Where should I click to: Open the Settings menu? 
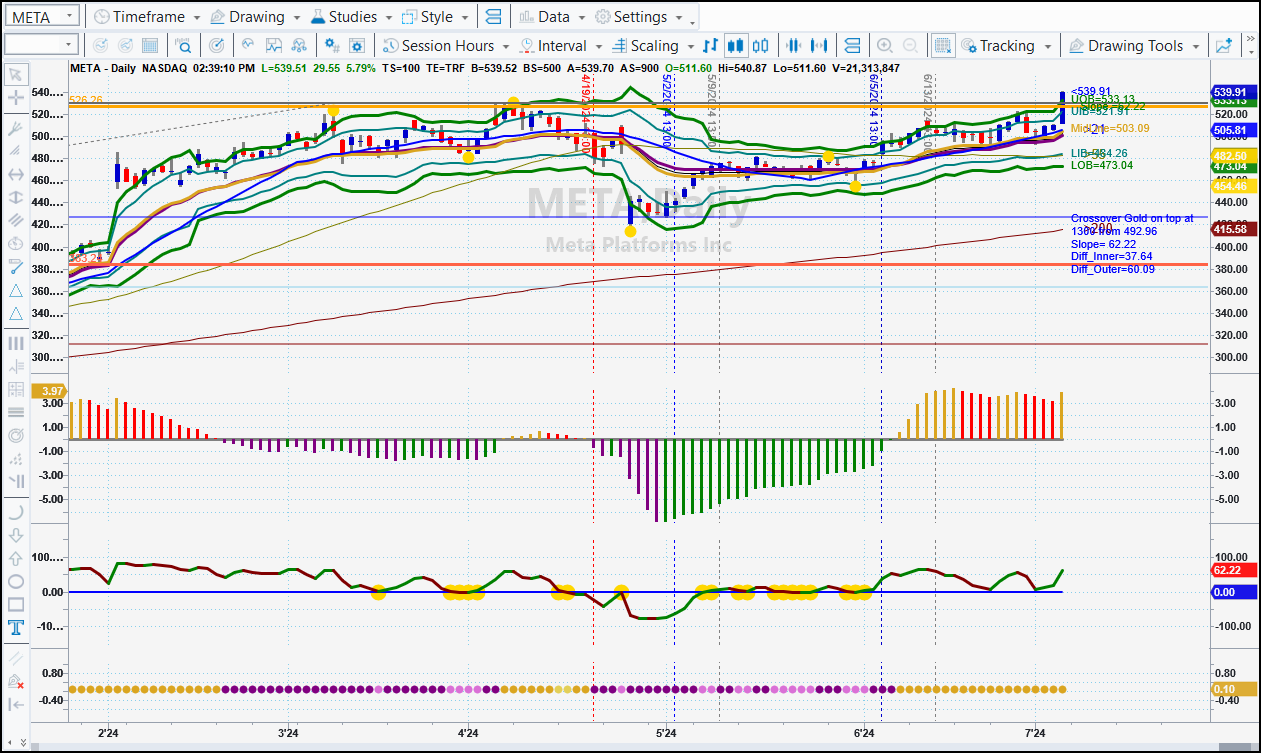pyautogui.click(x=639, y=16)
